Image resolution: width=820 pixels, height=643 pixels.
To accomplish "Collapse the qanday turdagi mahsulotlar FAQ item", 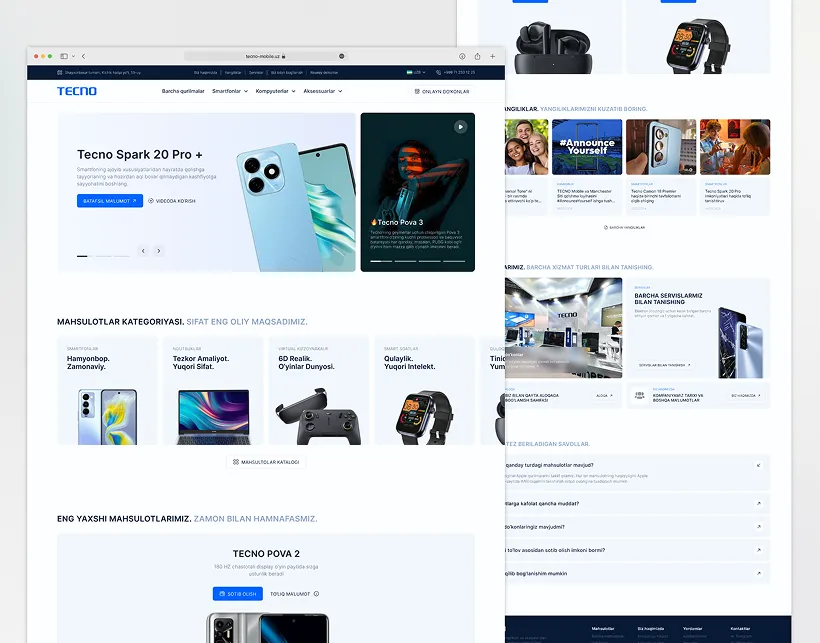I will (x=758, y=465).
